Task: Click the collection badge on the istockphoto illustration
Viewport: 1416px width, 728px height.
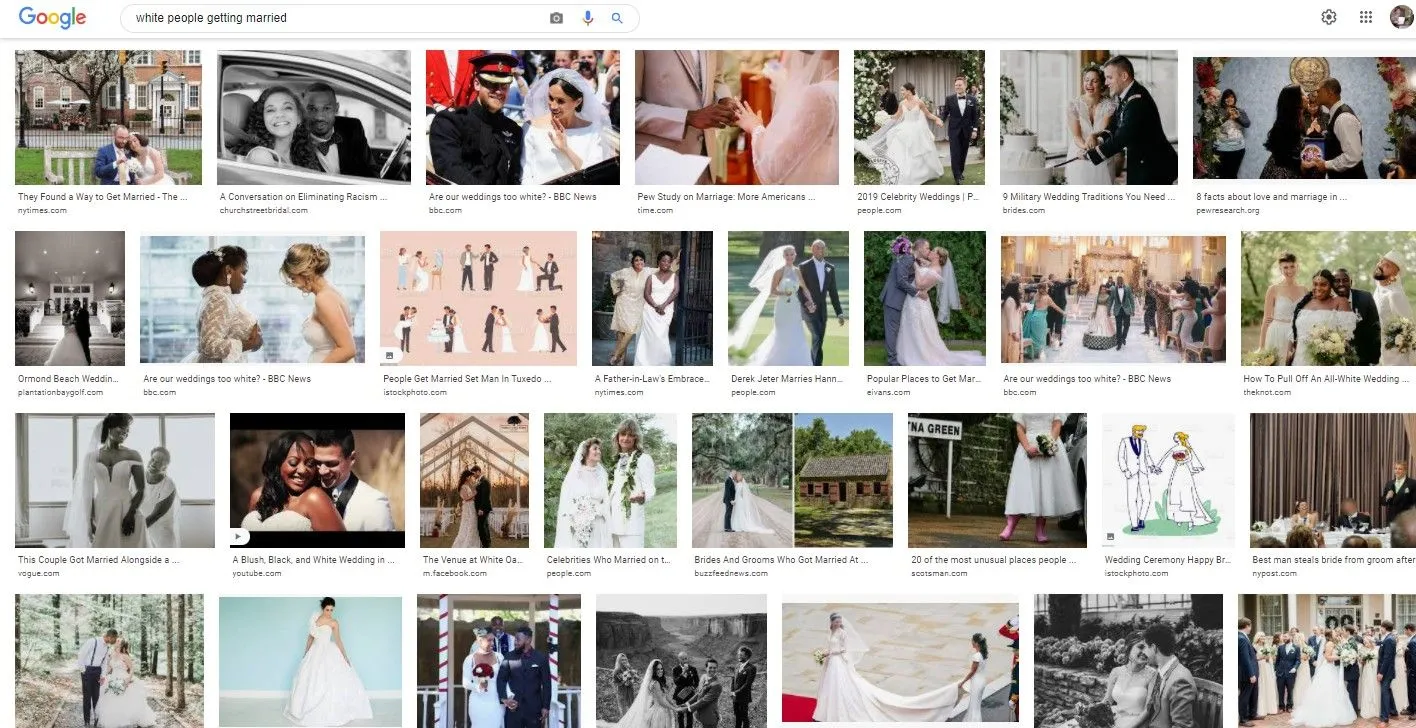Action: coord(390,354)
